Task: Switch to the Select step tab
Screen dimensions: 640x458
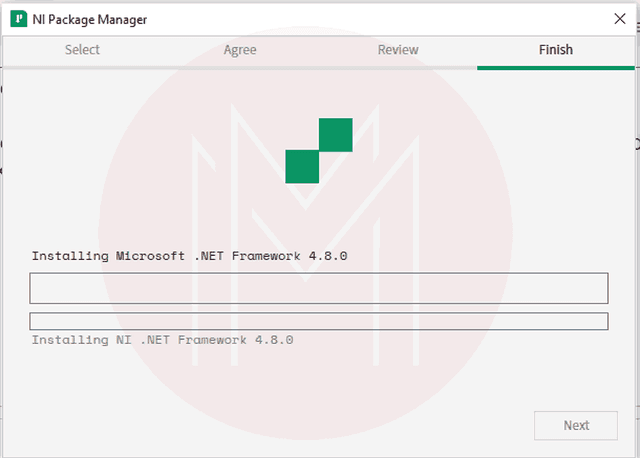Action: (82, 50)
